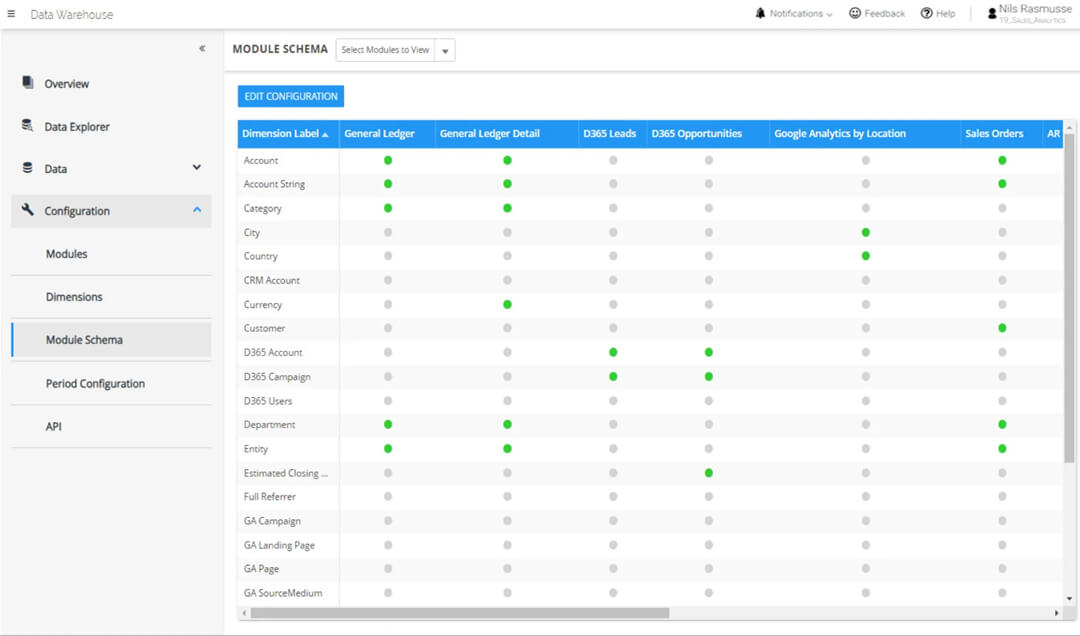Open the hamburger menu icon
The width and height of the screenshot is (1080, 636).
point(11,14)
